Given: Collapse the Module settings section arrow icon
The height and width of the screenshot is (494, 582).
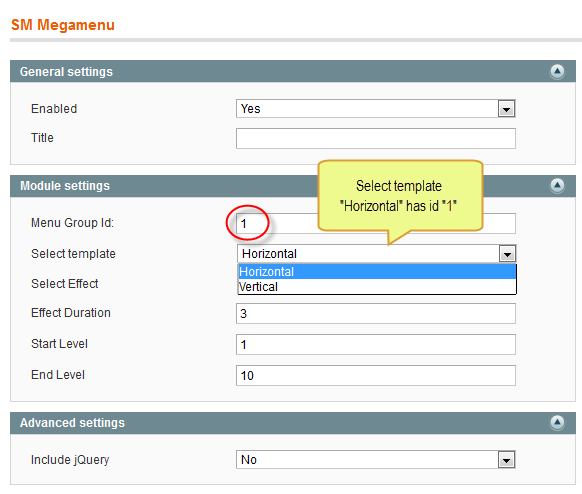Looking at the screenshot, I should click(x=557, y=185).
